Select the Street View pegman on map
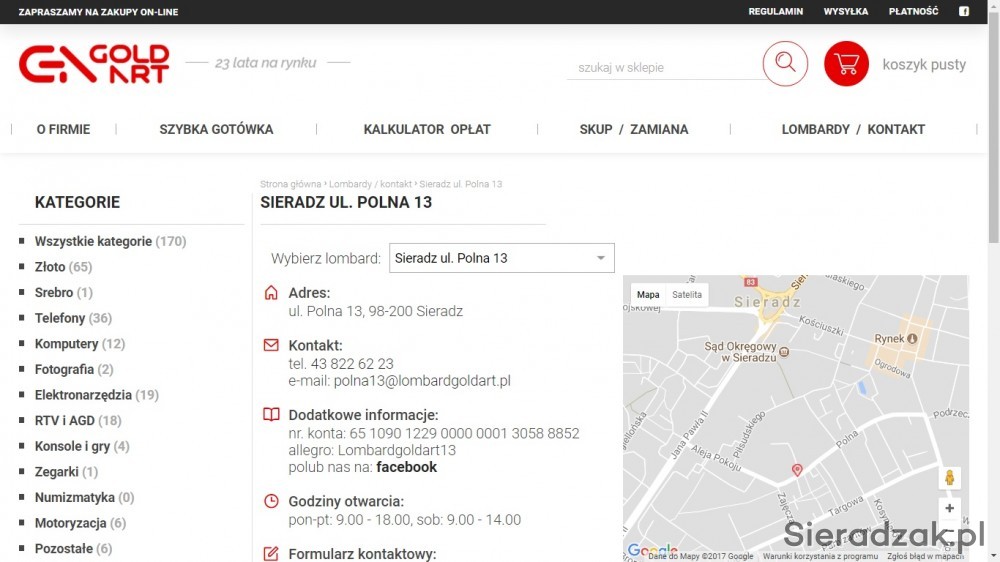 tap(949, 478)
